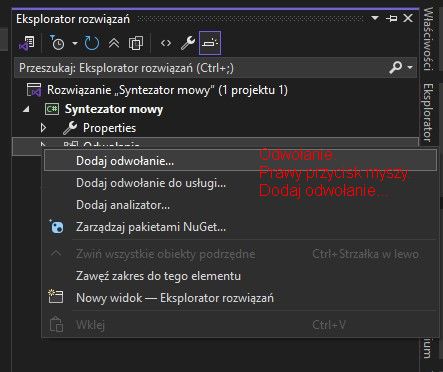The height and width of the screenshot is (372, 443).
Task: Choose Dodaj analizator... menu entry
Action: pos(240,205)
